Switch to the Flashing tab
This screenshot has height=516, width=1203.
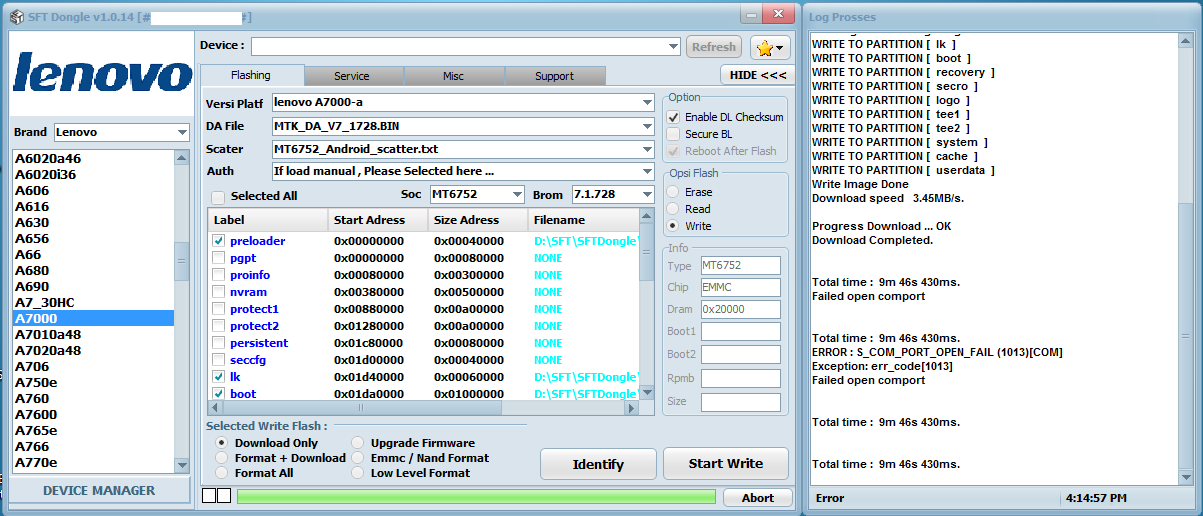[251, 76]
